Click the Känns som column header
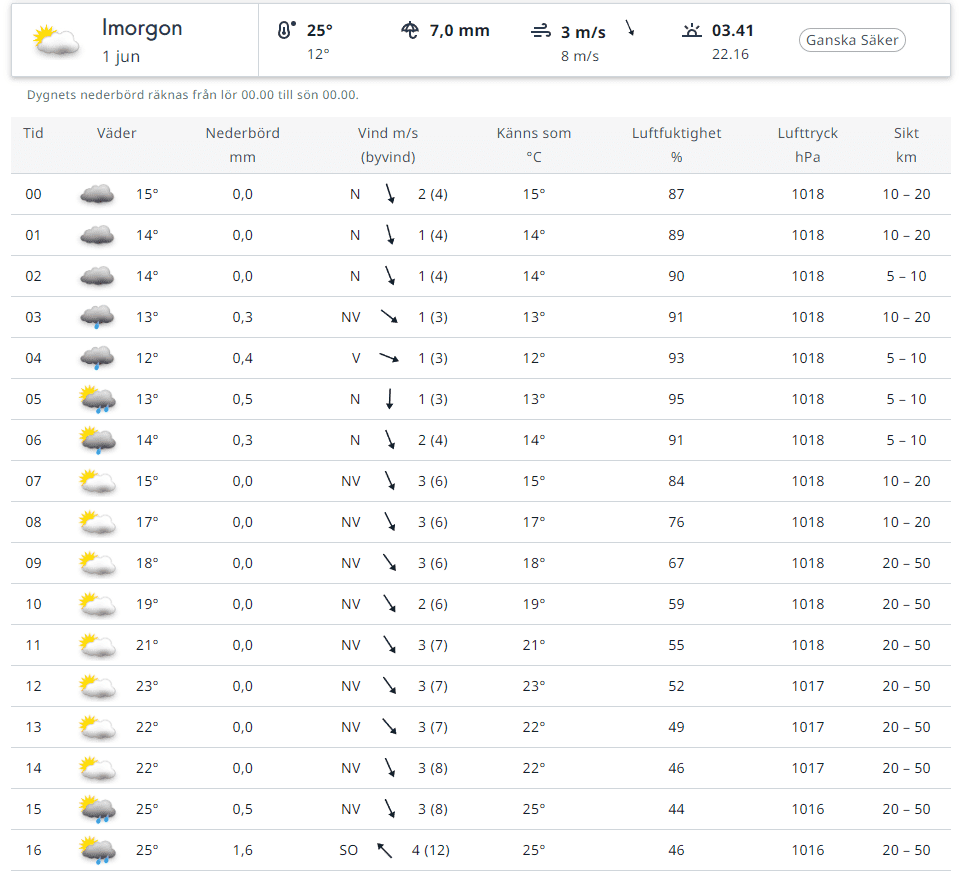Image resolution: width=959 pixels, height=873 pixels. tap(534, 145)
